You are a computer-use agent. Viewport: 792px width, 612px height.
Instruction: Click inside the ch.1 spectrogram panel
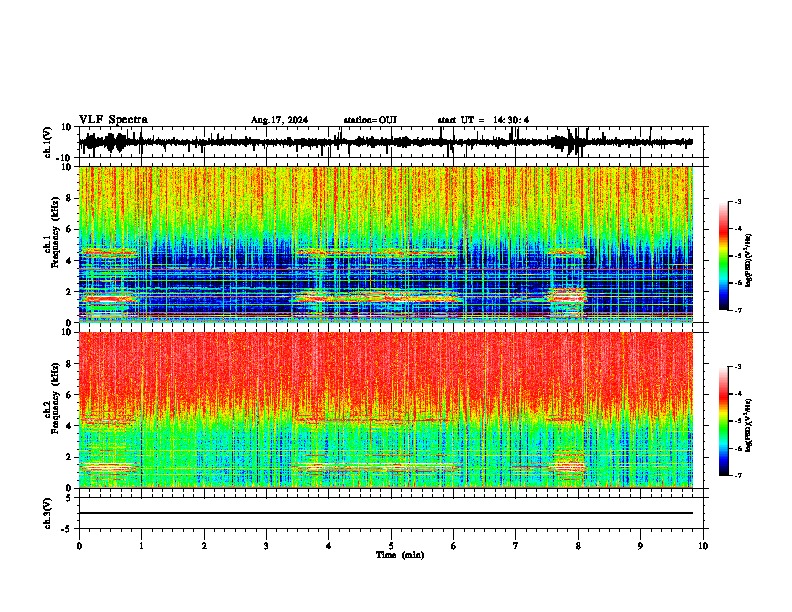[385, 244]
